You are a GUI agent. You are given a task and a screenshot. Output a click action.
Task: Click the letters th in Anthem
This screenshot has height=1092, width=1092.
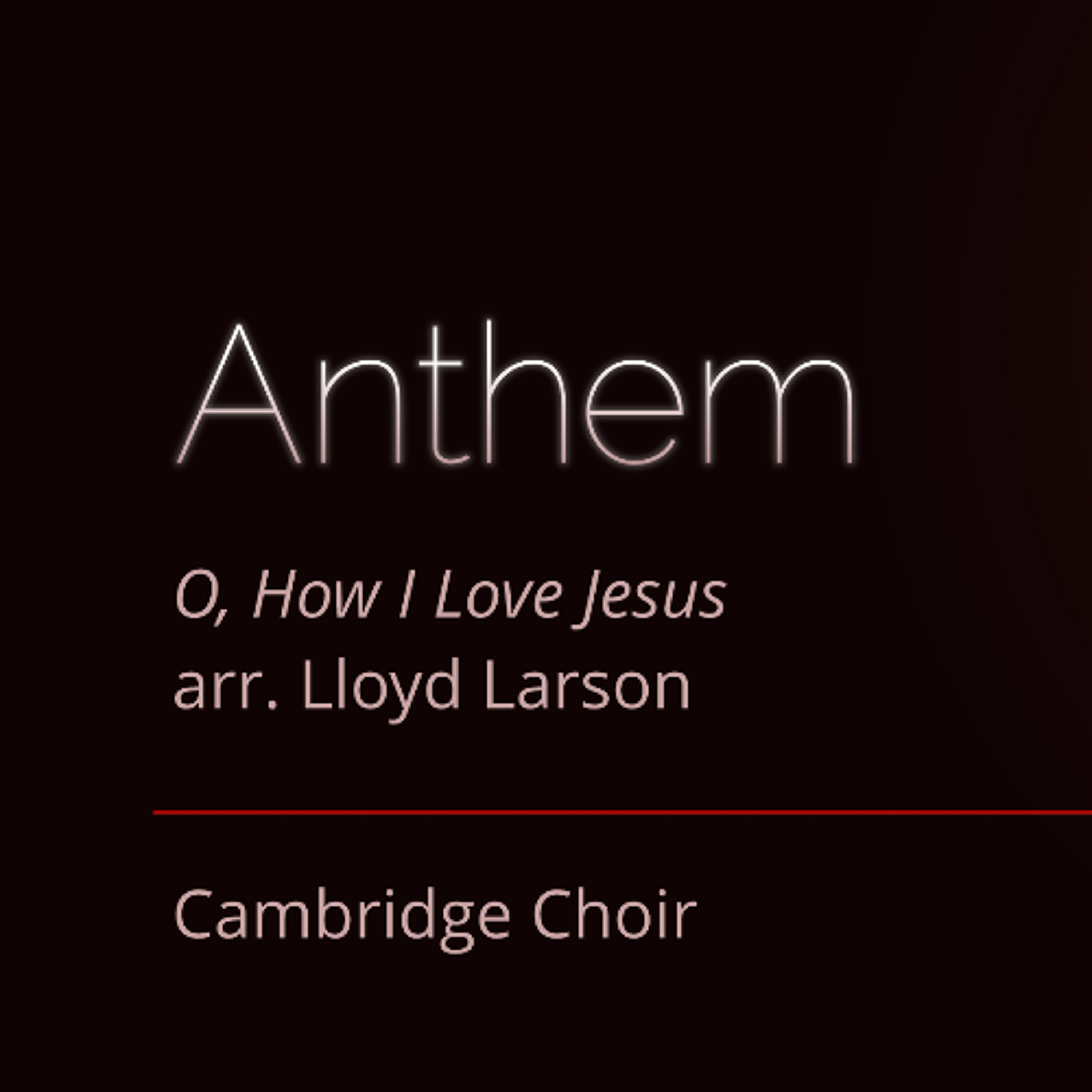(492, 393)
